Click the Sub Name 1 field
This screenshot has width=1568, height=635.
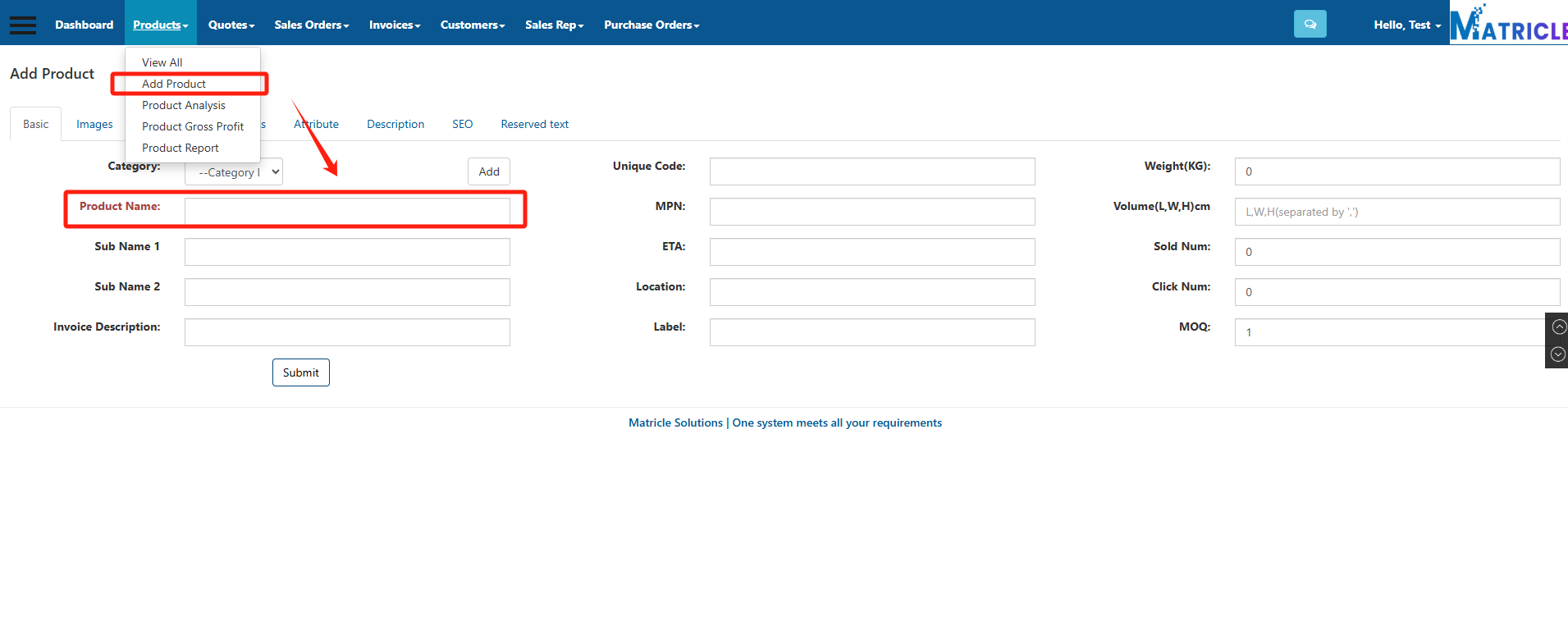pos(347,252)
